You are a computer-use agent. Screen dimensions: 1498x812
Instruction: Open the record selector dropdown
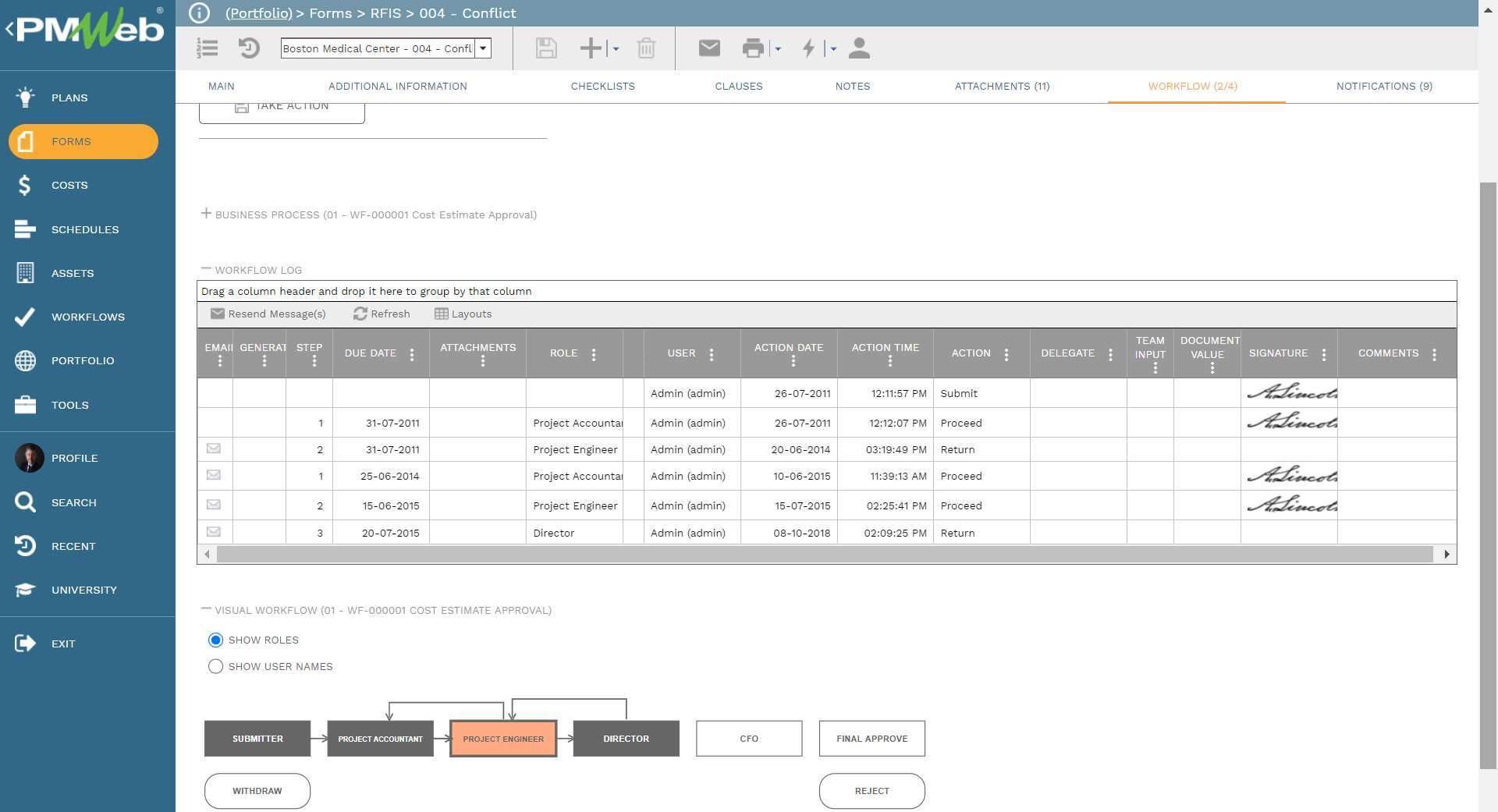(484, 48)
